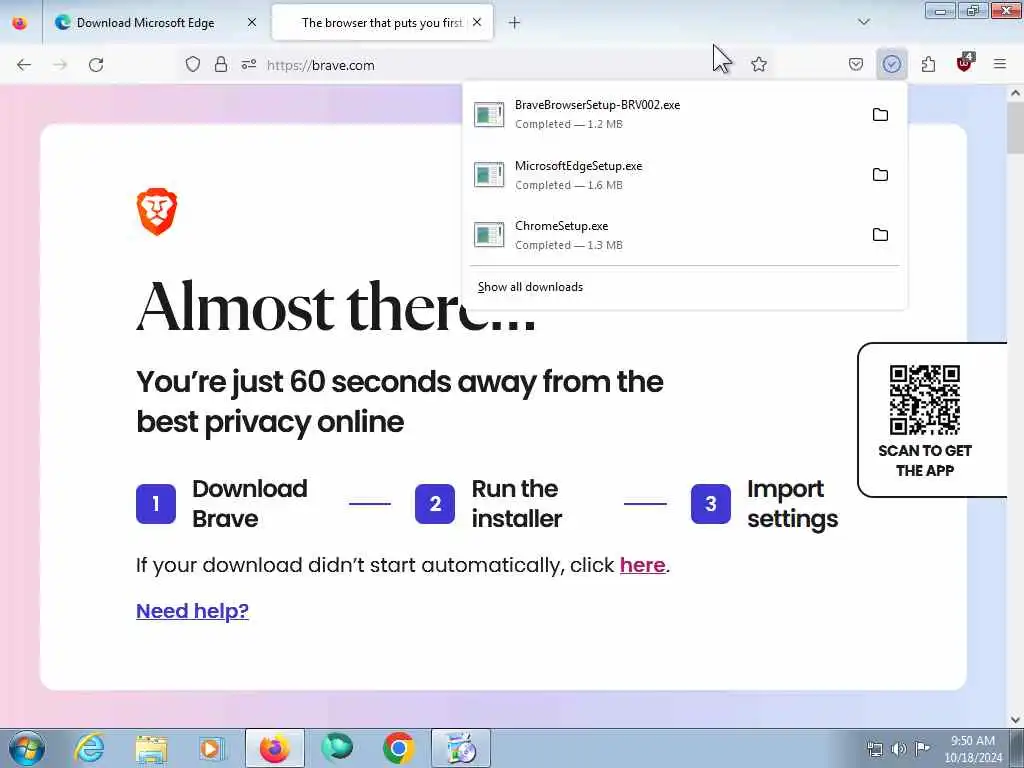Close the Download Microsoft Edge tab

(252, 23)
